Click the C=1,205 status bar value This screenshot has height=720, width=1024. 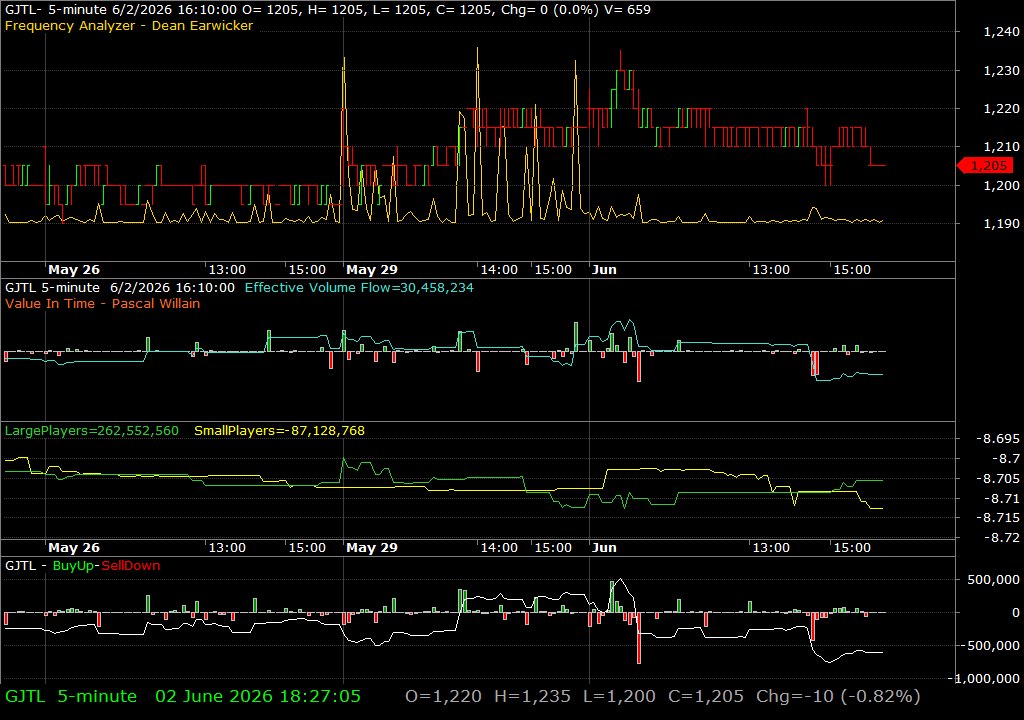(x=706, y=696)
